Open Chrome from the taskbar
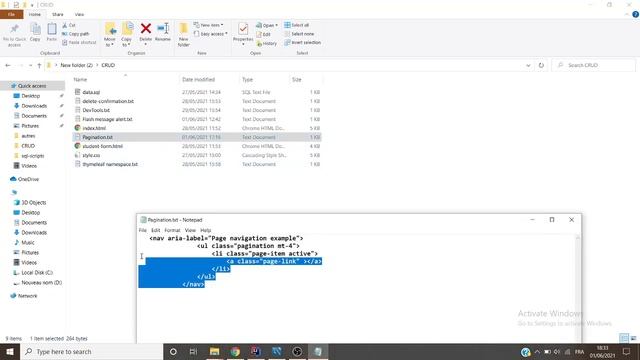Image resolution: width=640 pixels, height=360 pixels. (x=235, y=351)
